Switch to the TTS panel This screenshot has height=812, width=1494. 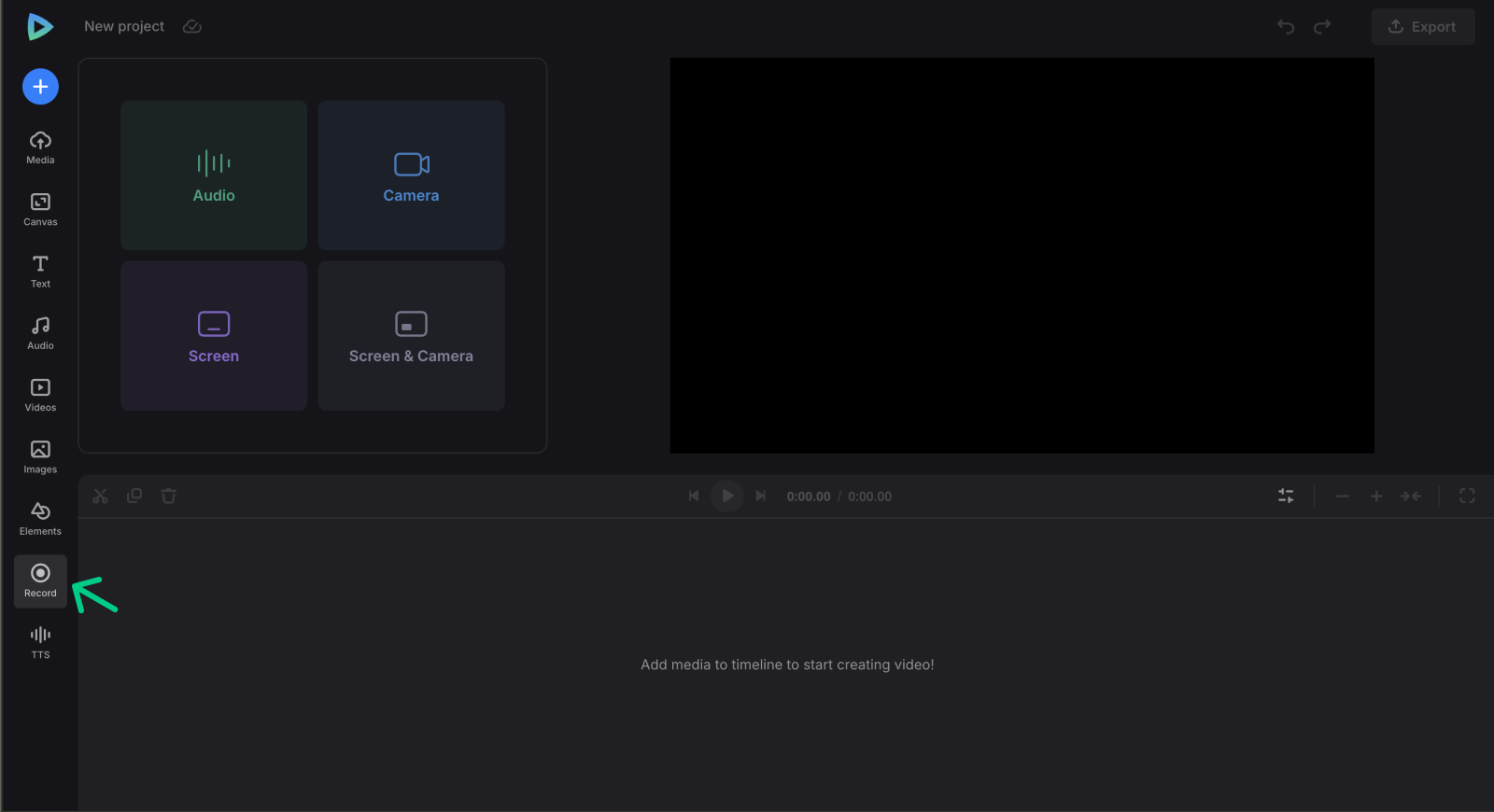pyautogui.click(x=40, y=642)
